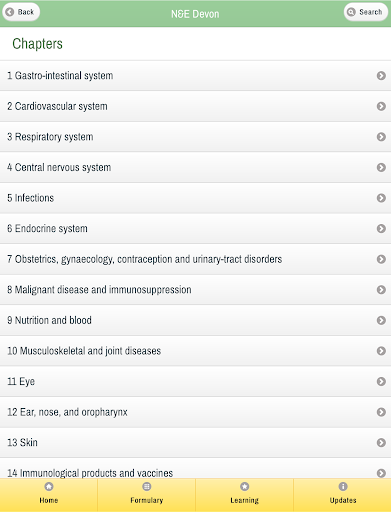Select 6 Endocrine system chapter
Image resolution: width=391 pixels, height=512 pixels.
click(195, 229)
